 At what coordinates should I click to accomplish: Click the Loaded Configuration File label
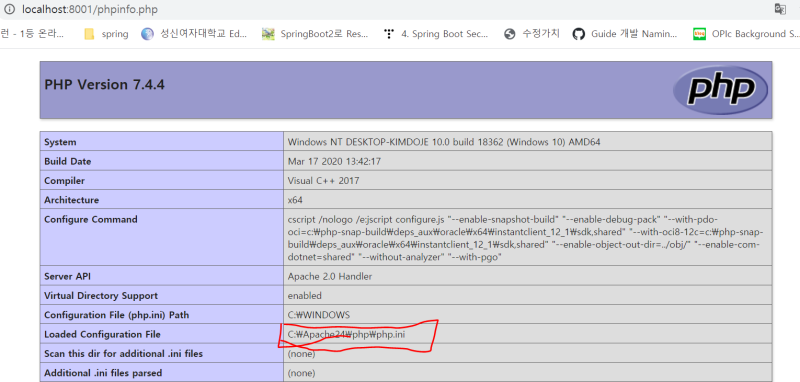[102, 335]
